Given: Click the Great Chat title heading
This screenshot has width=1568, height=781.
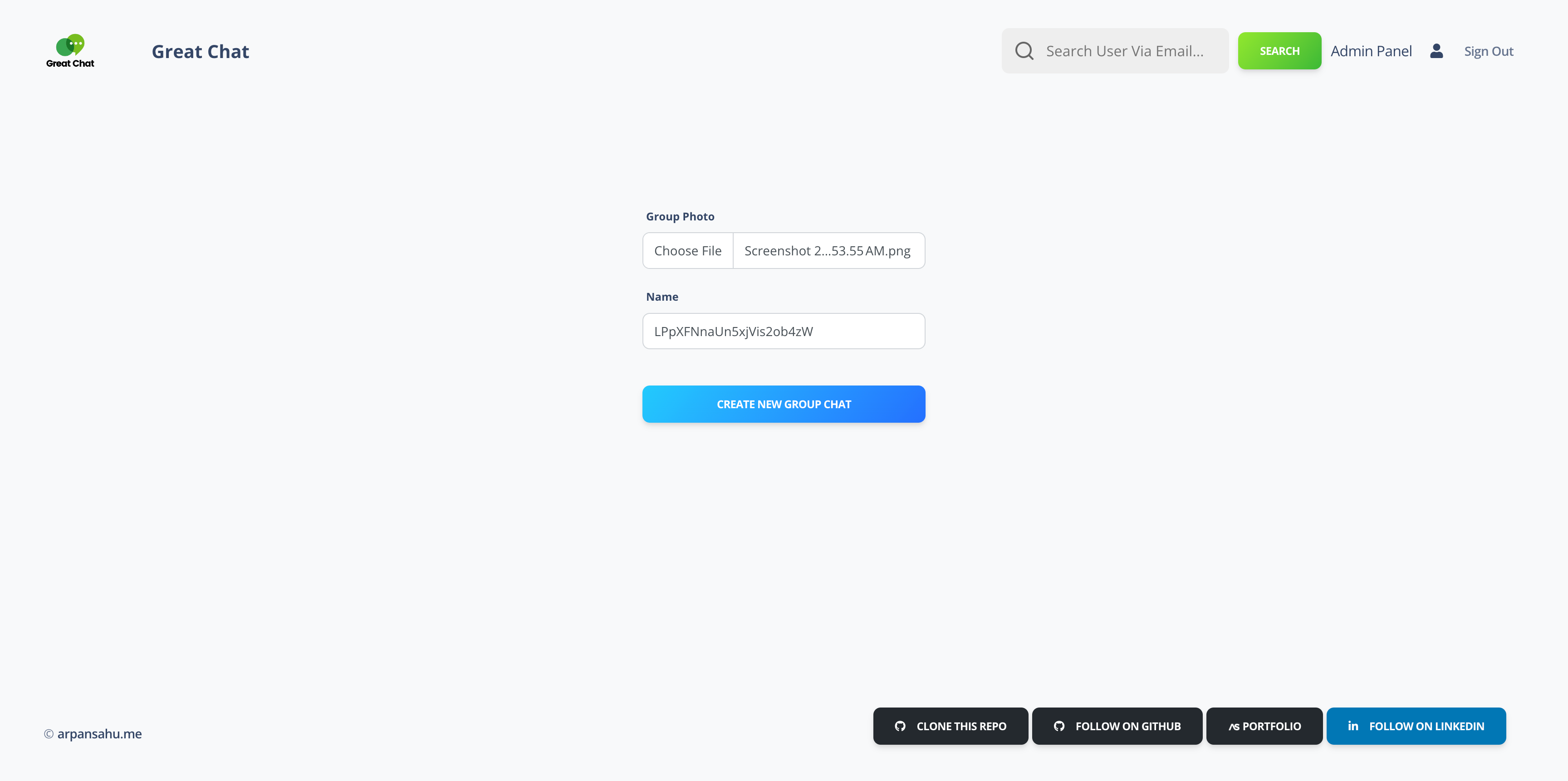Looking at the screenshot, I should pos(200,52).
